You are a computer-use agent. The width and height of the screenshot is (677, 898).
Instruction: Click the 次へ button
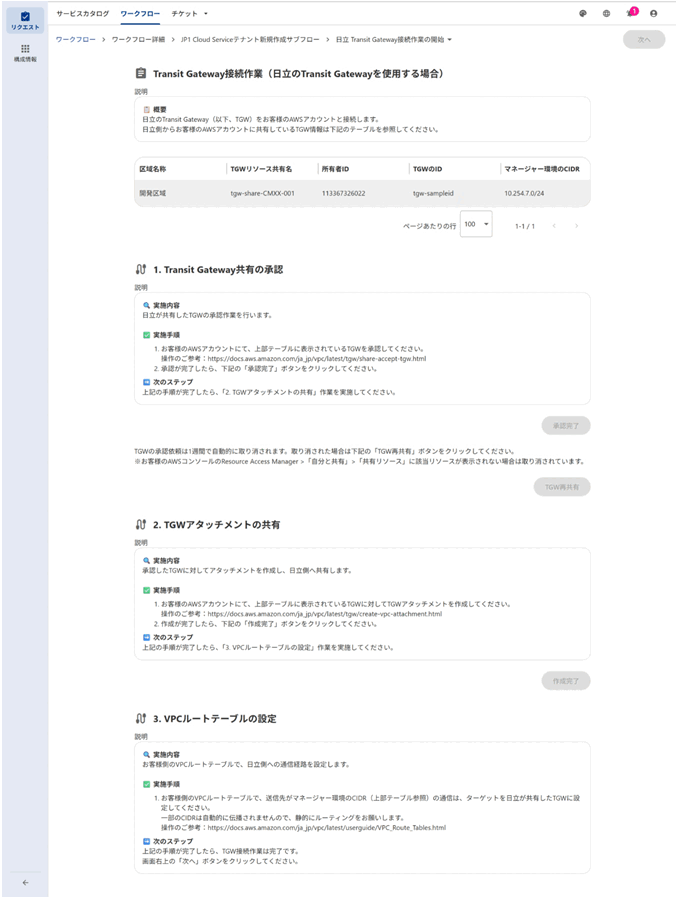click(x=644, y=40)
